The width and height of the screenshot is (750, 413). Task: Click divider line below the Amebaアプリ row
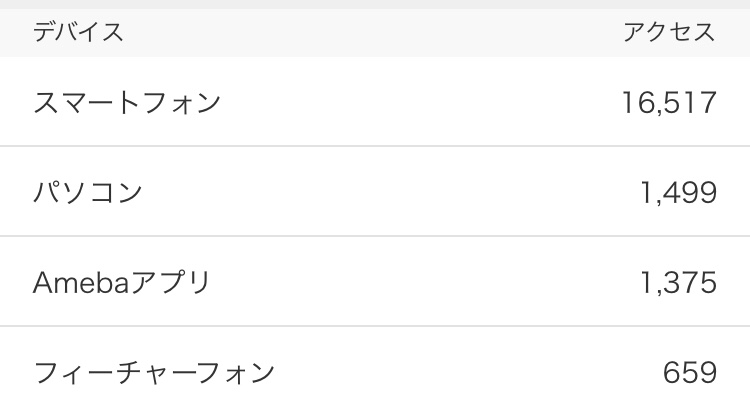click(x=375, y=326)
